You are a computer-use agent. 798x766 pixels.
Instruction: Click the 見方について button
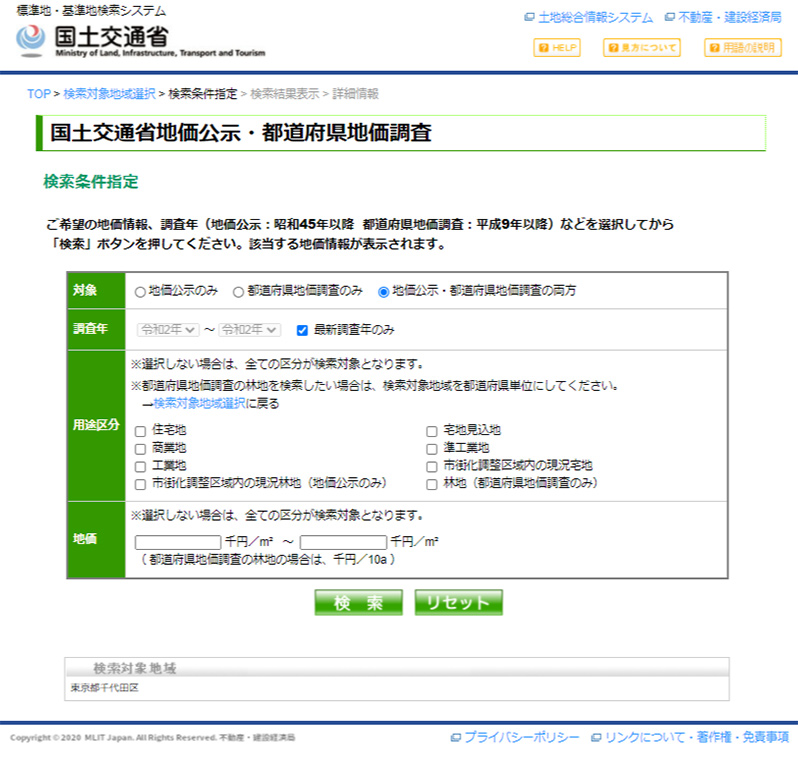(641, 48)
